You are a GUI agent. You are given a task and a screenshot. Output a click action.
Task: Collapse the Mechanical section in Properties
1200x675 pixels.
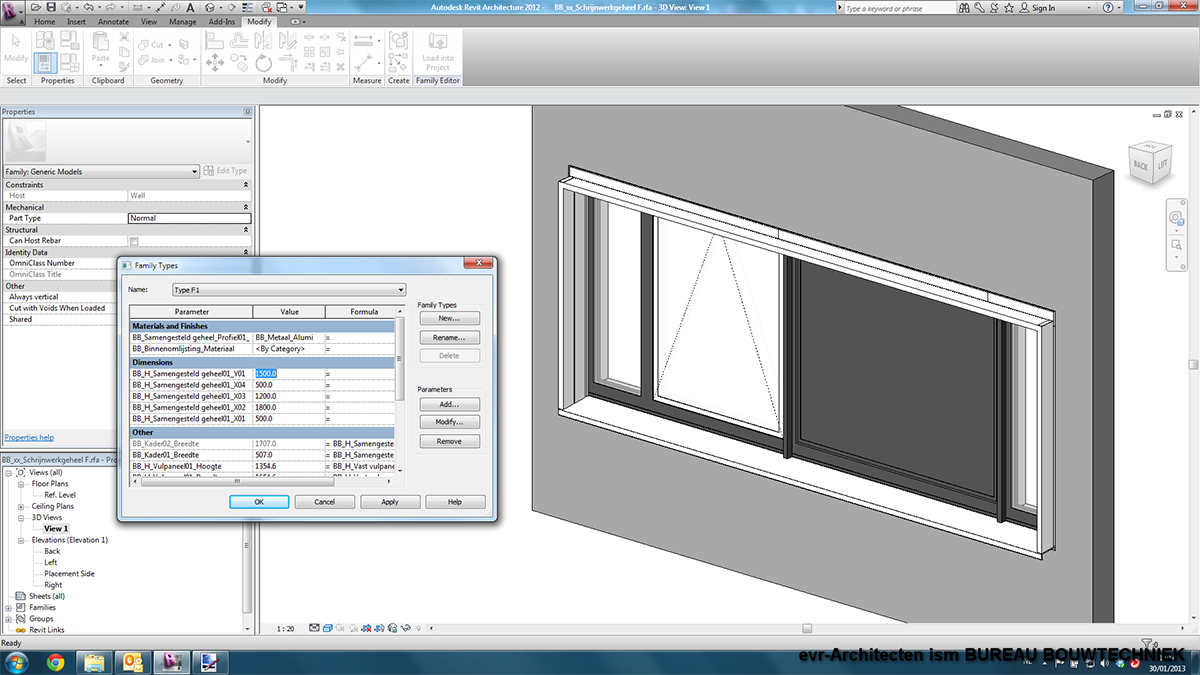[x=246, y=207]
